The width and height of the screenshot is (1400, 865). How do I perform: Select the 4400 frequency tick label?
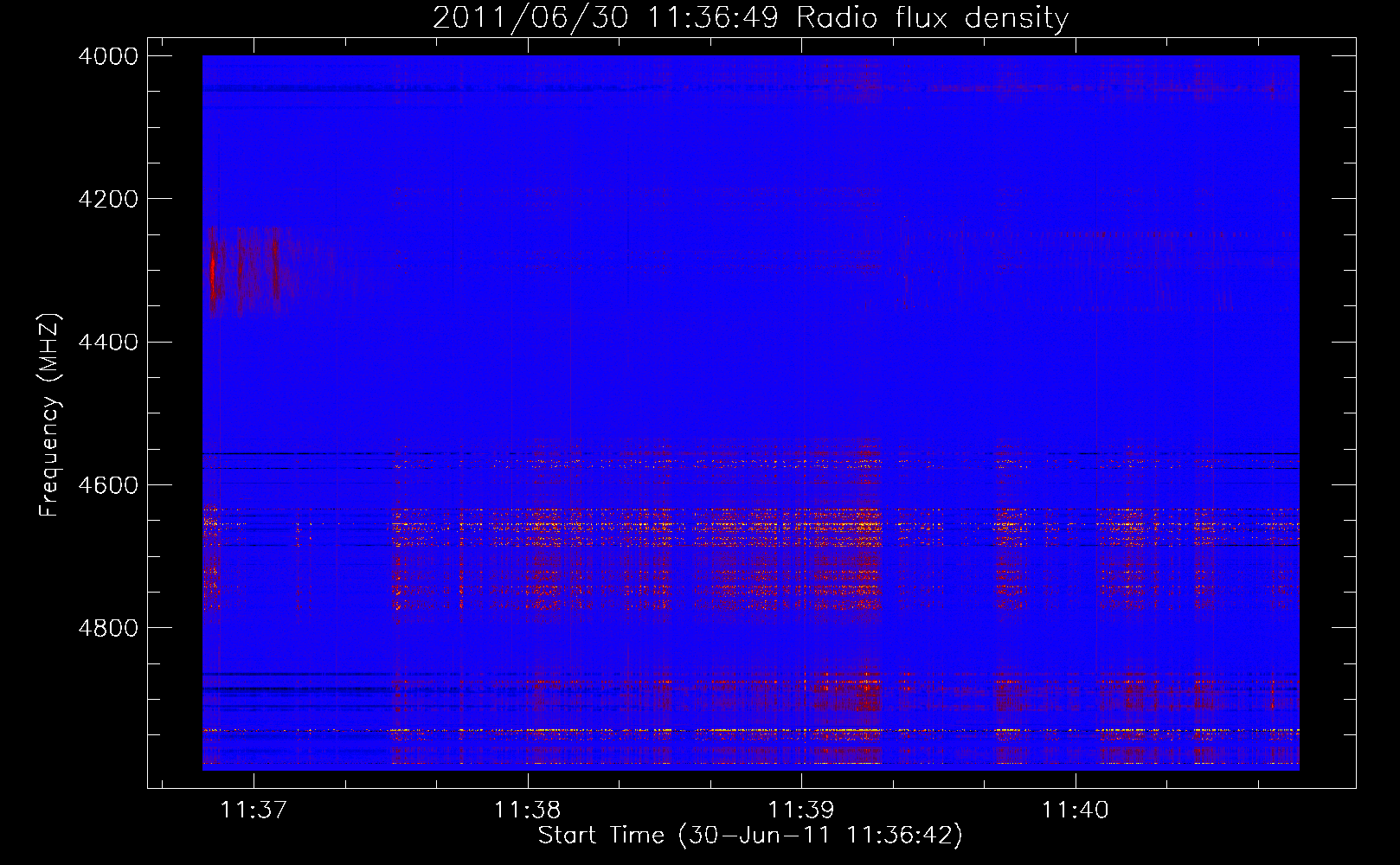coord(108,343)
